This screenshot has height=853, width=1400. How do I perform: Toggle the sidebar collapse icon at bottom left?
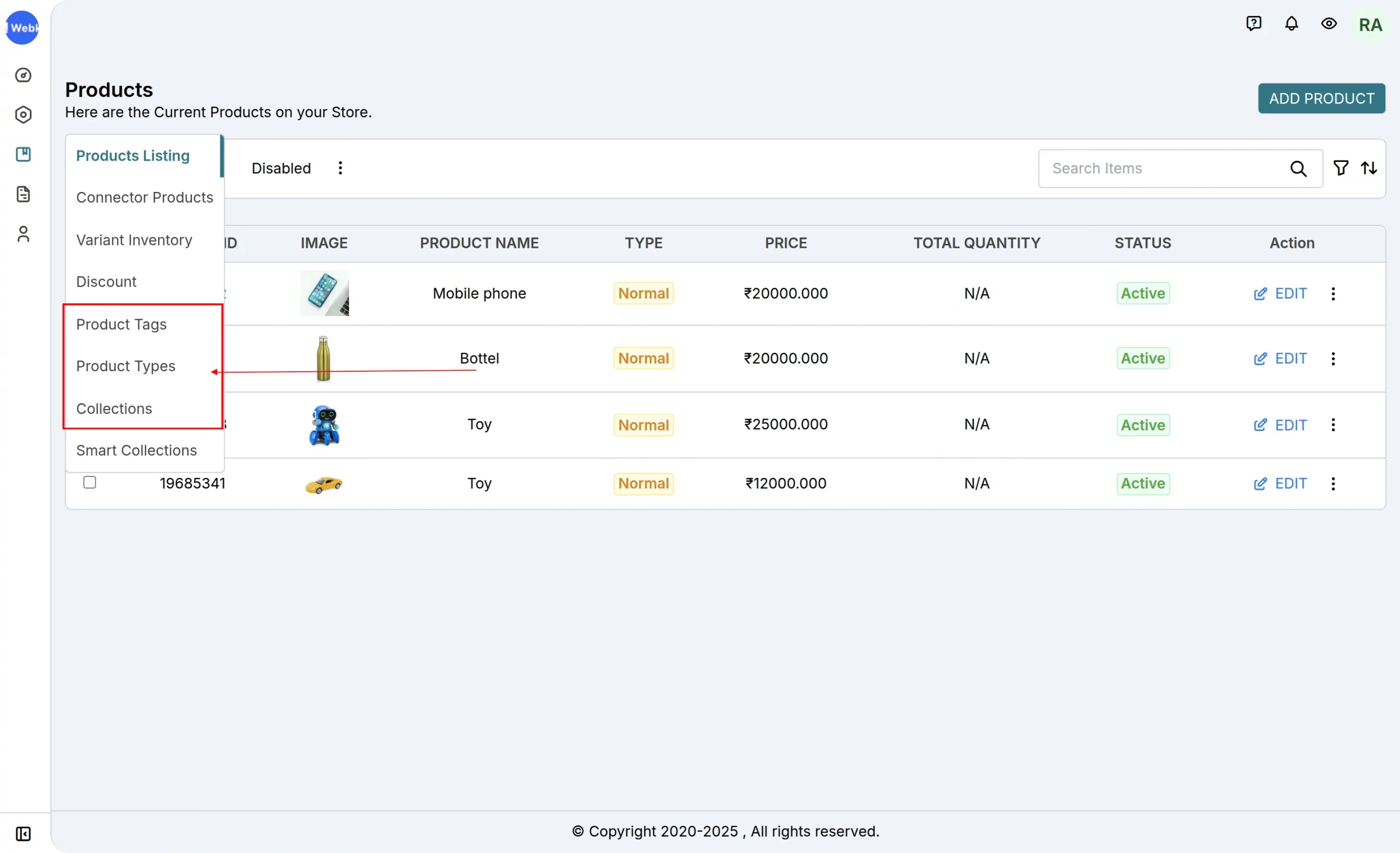click(x=23, y=834)
